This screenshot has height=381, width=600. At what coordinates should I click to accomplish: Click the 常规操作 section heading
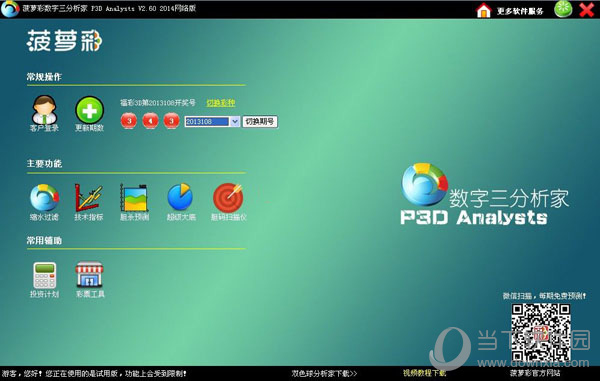point(44,77)
